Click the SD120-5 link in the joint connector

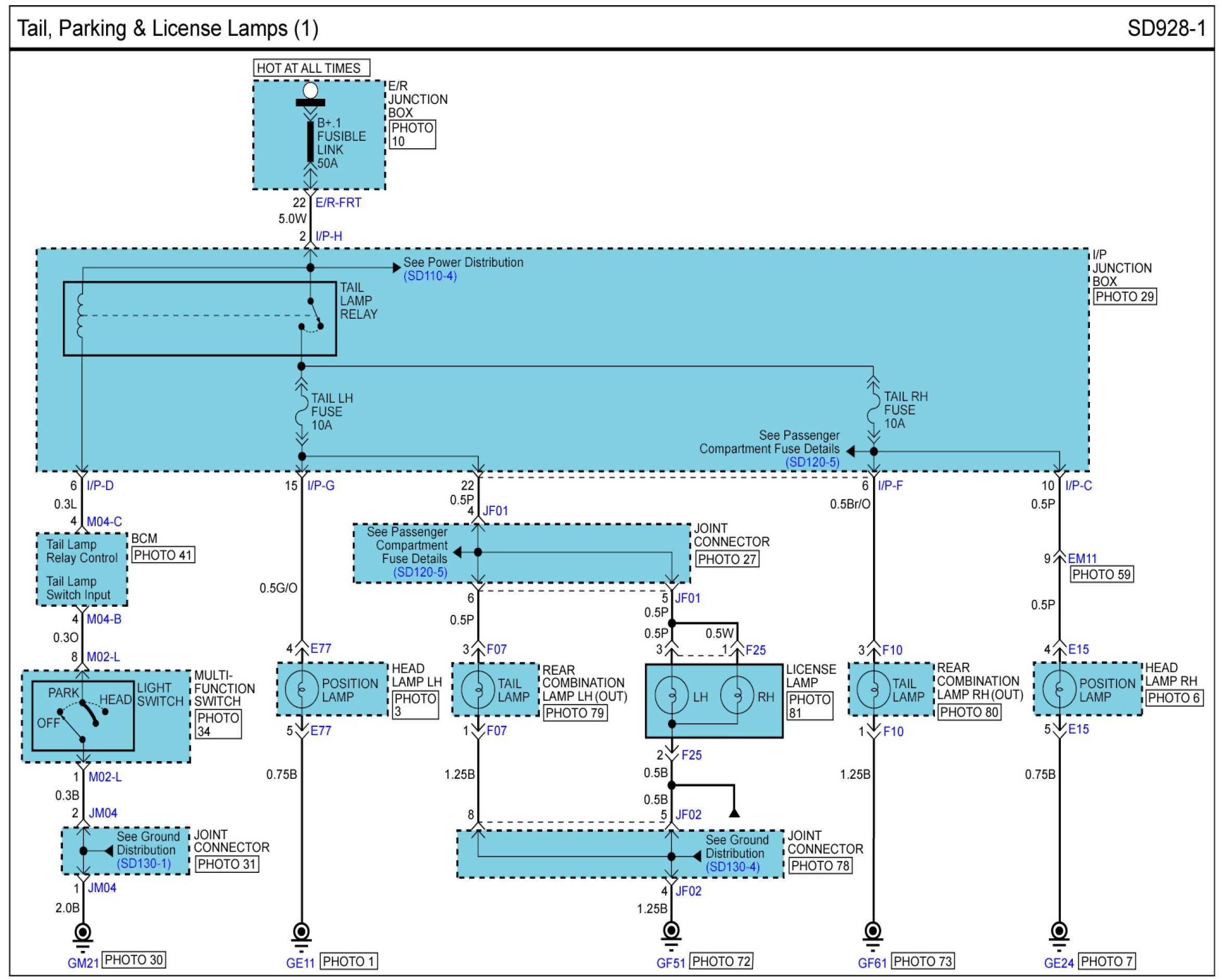coord(421,572)
